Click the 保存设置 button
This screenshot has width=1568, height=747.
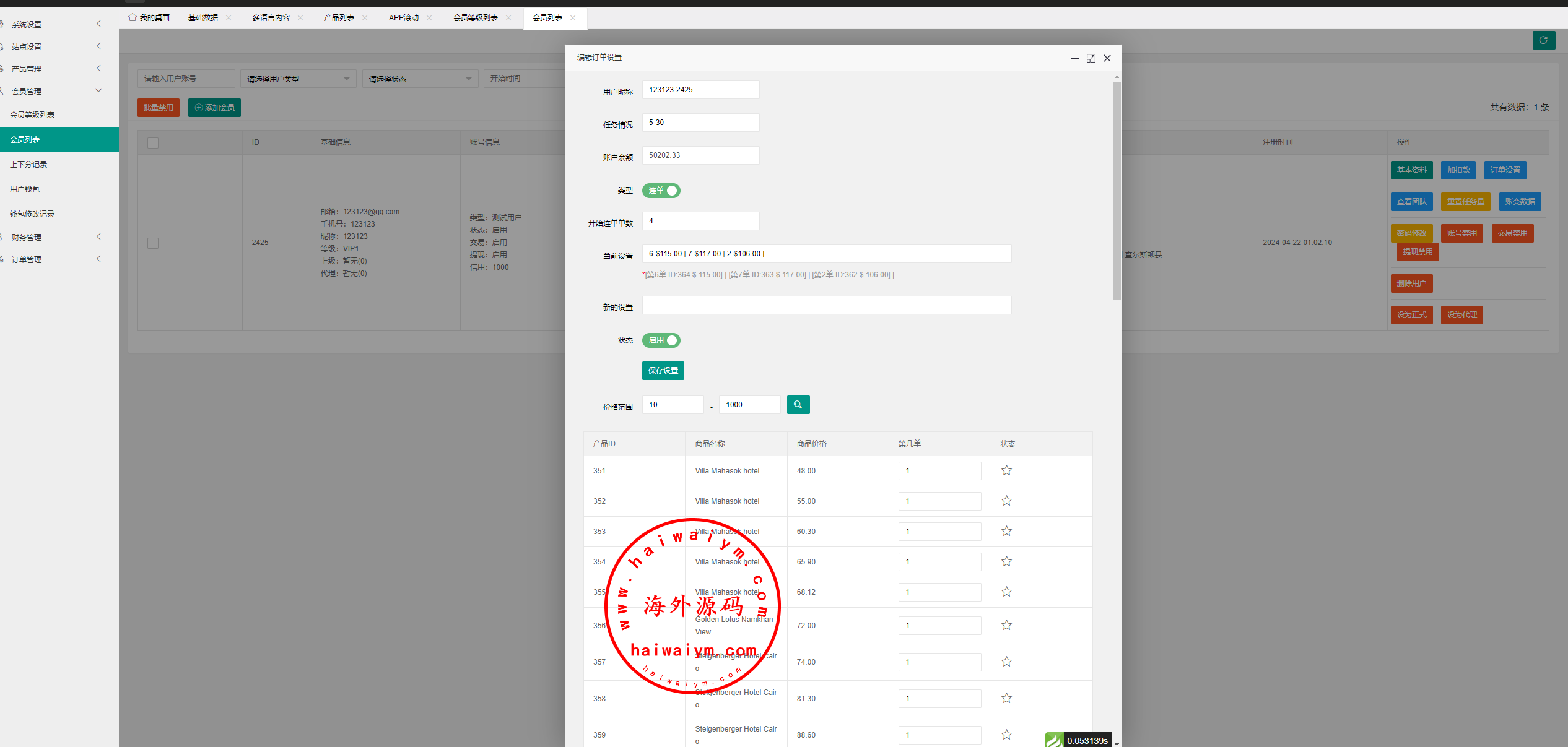pos(663,371)
